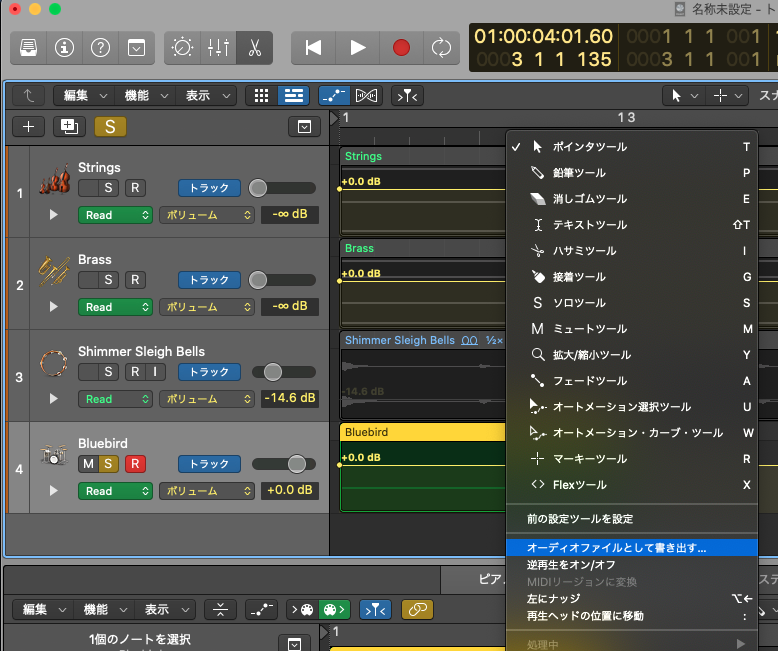
Task: Expand Strings track disclosure triangle
Action: coord(54,215)
